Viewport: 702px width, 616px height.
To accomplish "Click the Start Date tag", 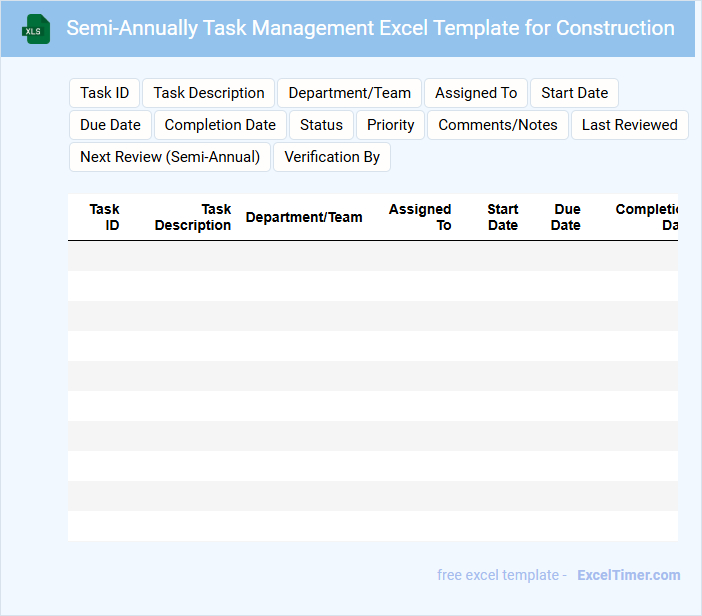I will pos(575,93).
